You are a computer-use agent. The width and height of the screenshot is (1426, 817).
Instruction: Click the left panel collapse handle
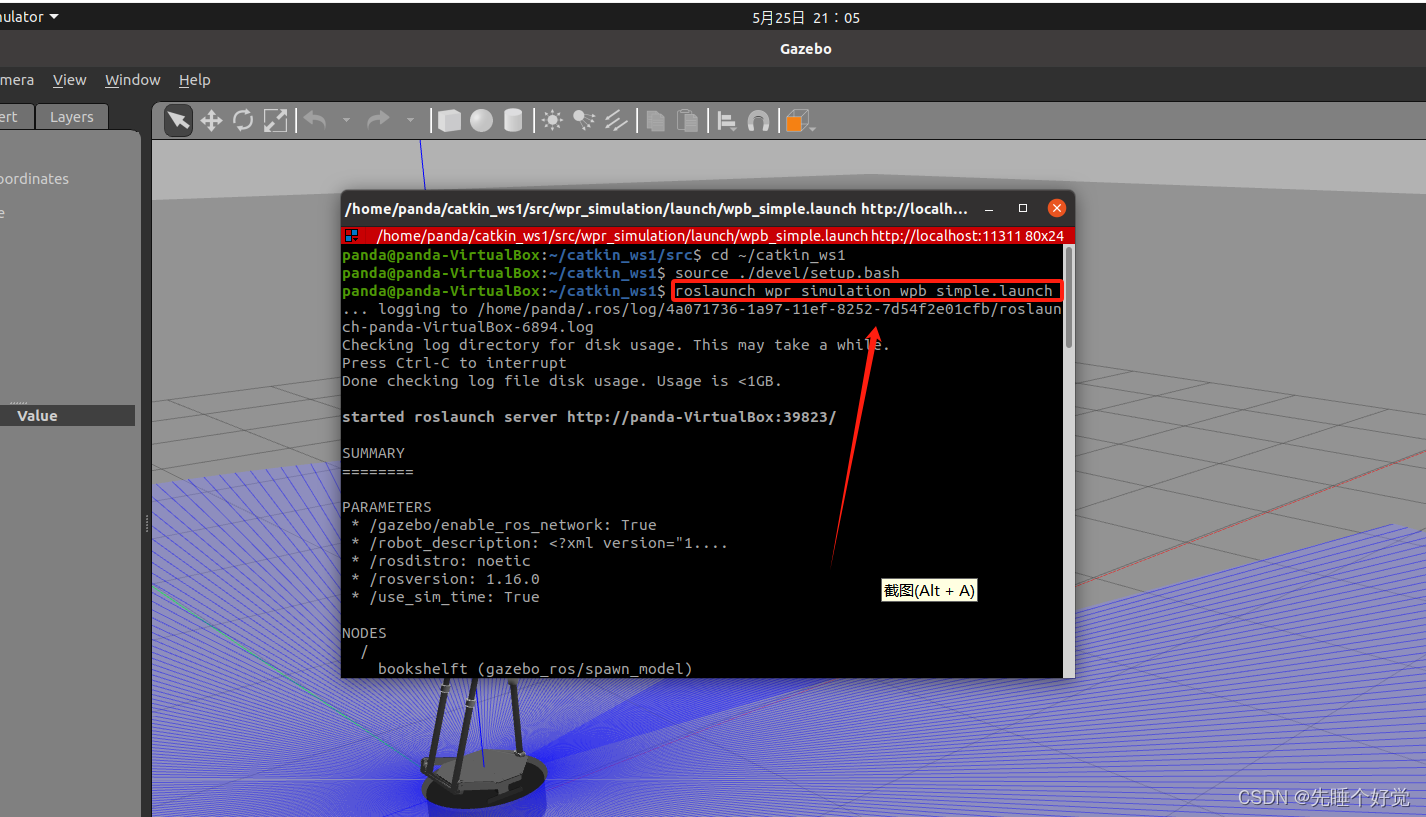click(147, 523)
